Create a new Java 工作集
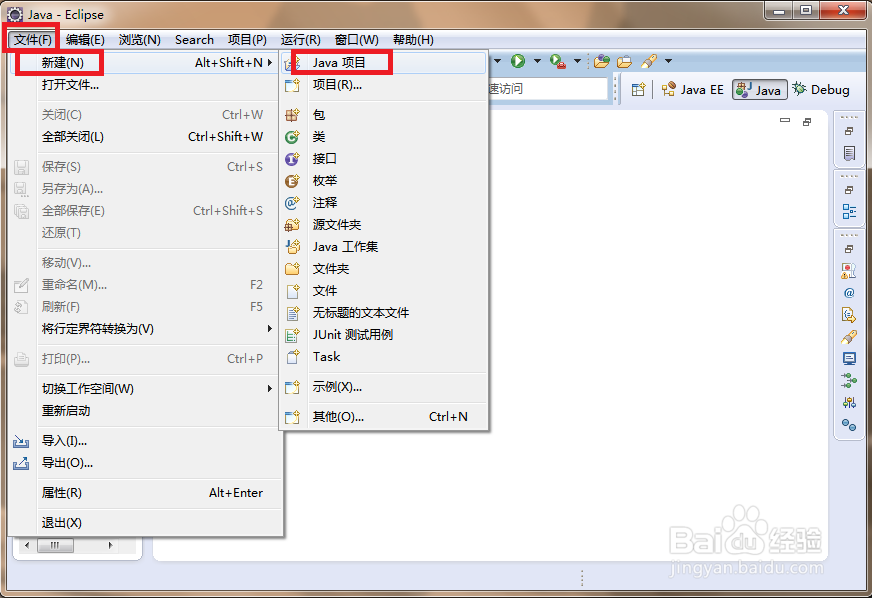This screenshot has height=598, width=872. click(x=383, y=246)
